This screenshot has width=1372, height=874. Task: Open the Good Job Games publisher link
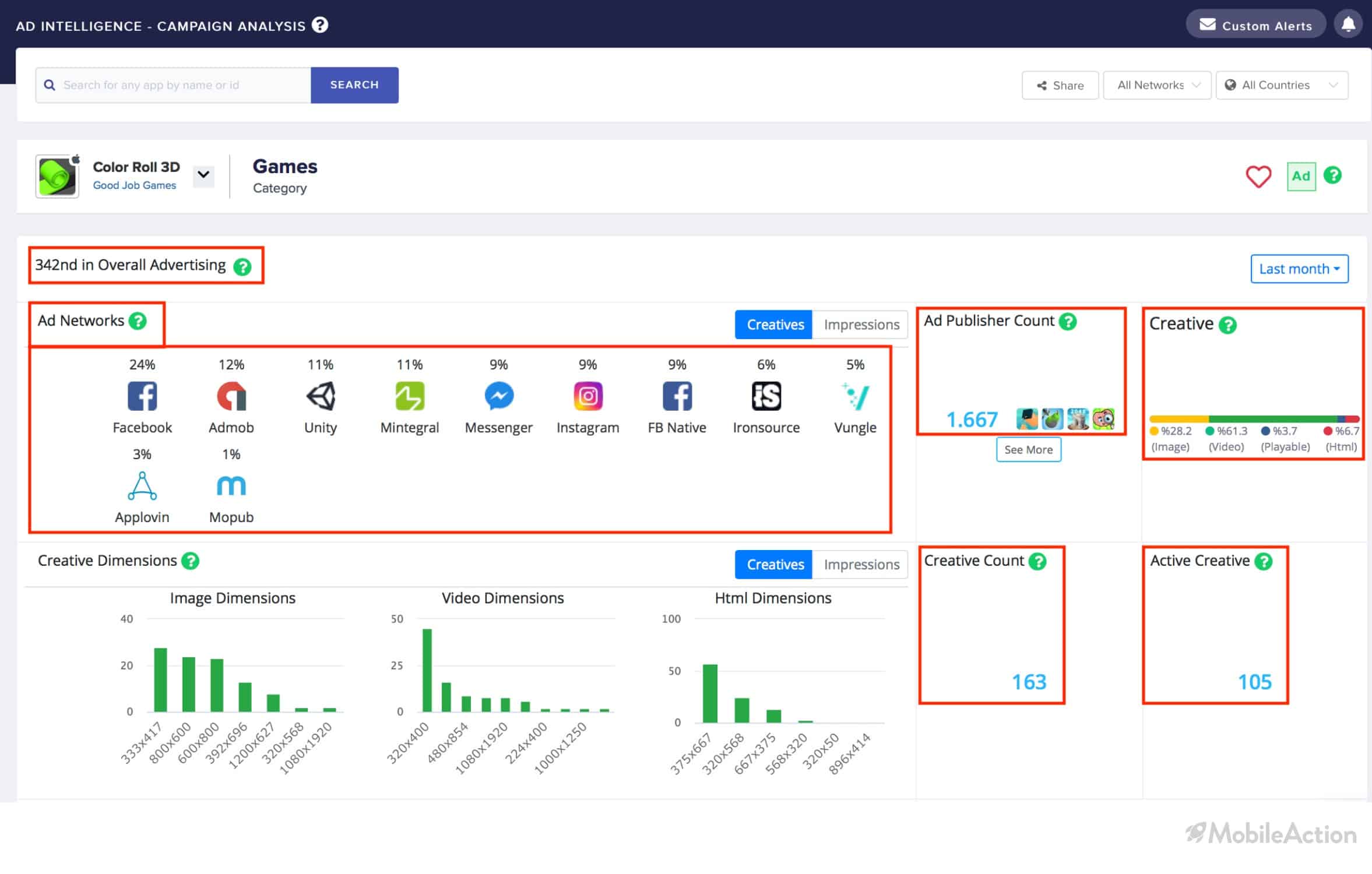[135, 185]
